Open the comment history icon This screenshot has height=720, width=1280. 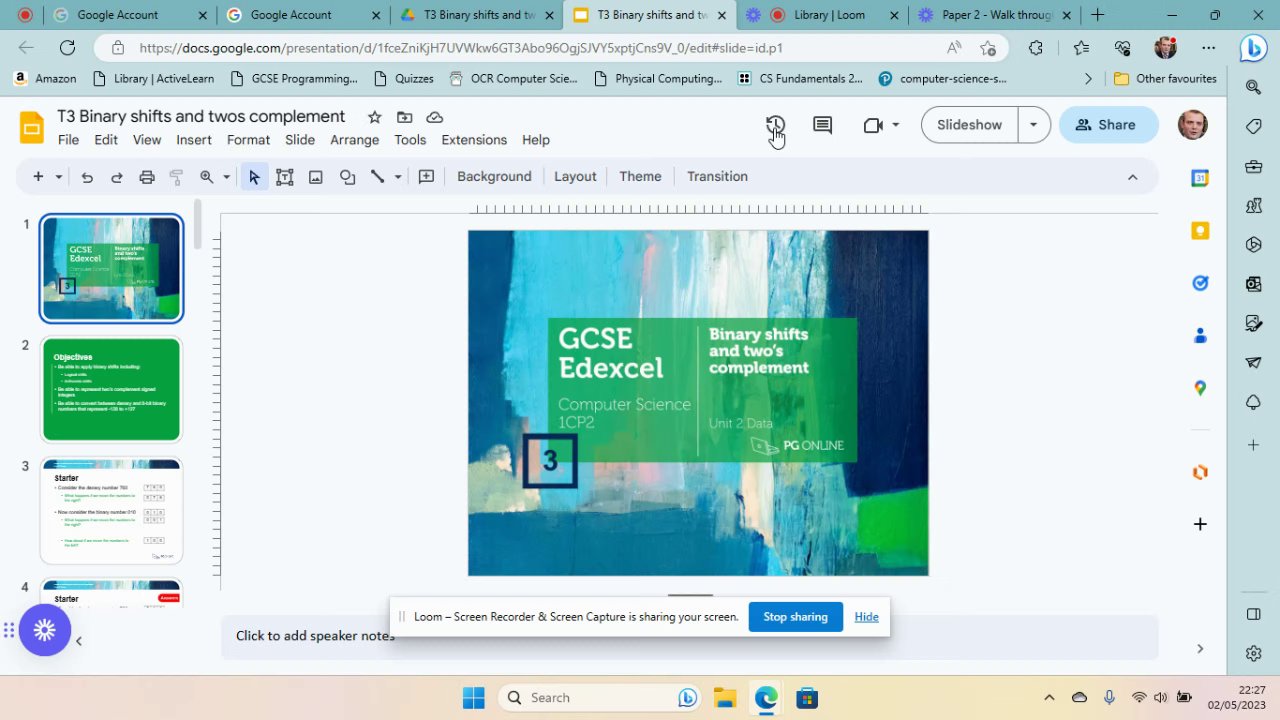pyautogui.click(x=822, y=125)
